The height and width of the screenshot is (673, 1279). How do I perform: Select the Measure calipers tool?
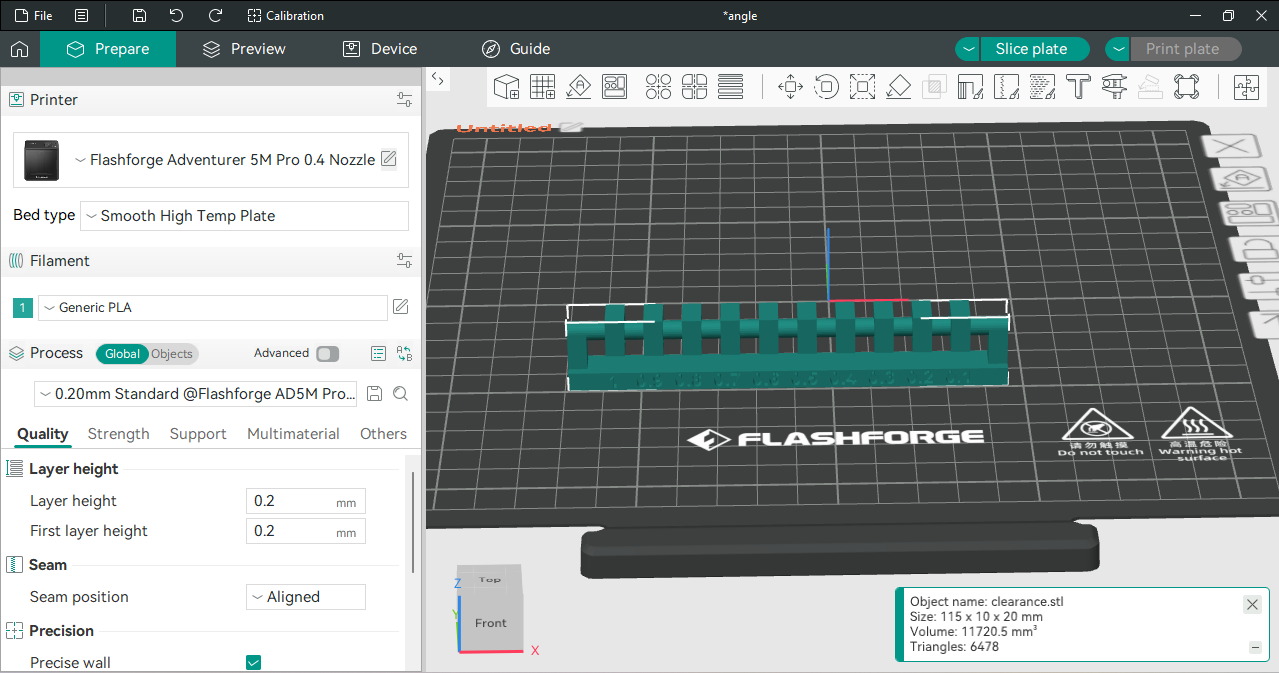(x=1114, y=87)
